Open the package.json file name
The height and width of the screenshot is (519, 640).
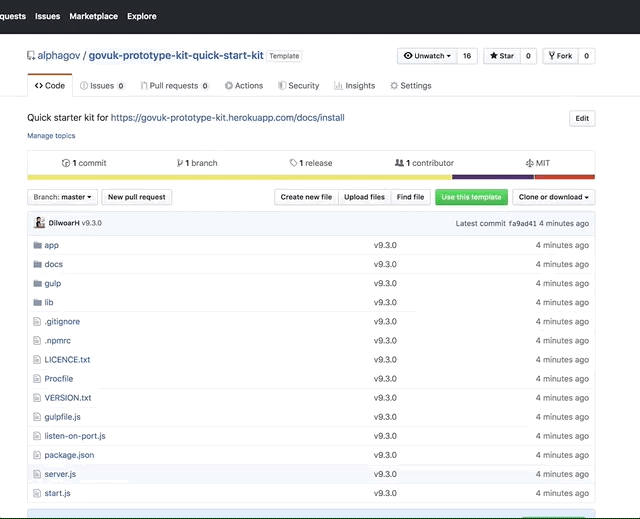click(x=69, y=455)
